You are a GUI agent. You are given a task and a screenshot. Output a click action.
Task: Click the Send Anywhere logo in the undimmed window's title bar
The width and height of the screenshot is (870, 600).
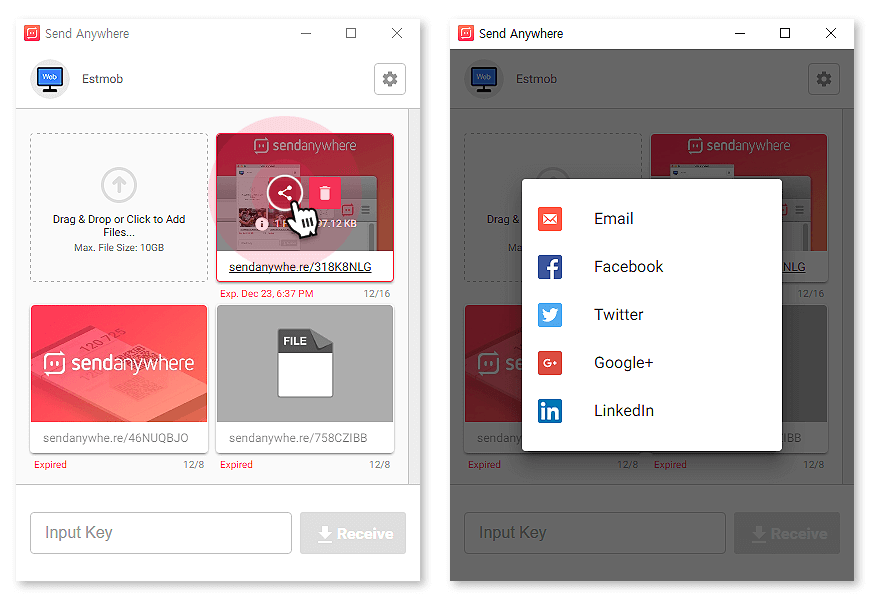[32, 33]
